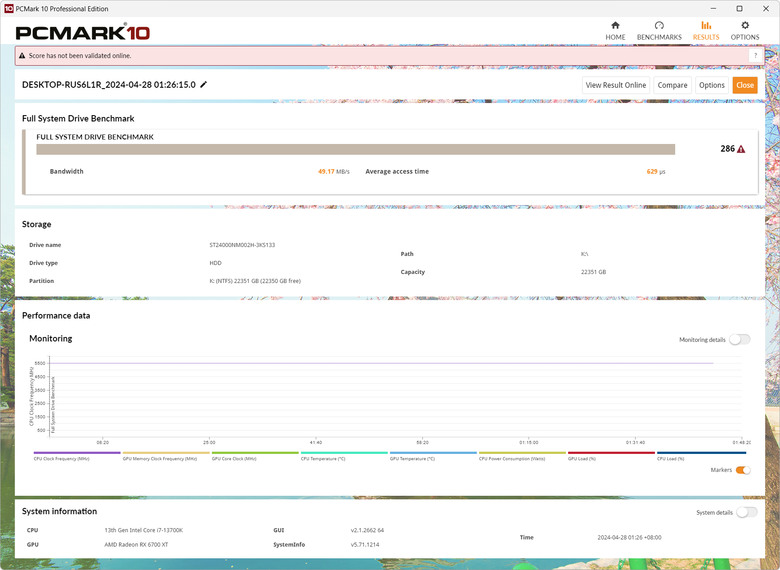Select CPU Power Consumption yellow legend
Screen dimensions: 780x570
[522, 453]
